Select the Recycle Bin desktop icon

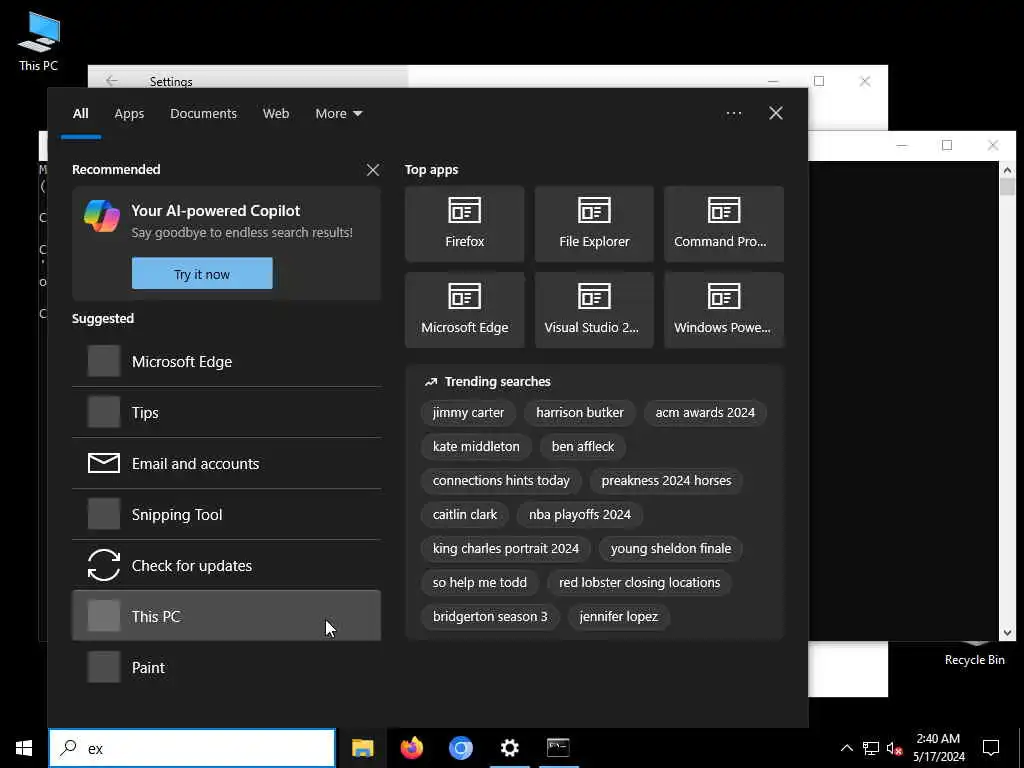tap(974, 654)
